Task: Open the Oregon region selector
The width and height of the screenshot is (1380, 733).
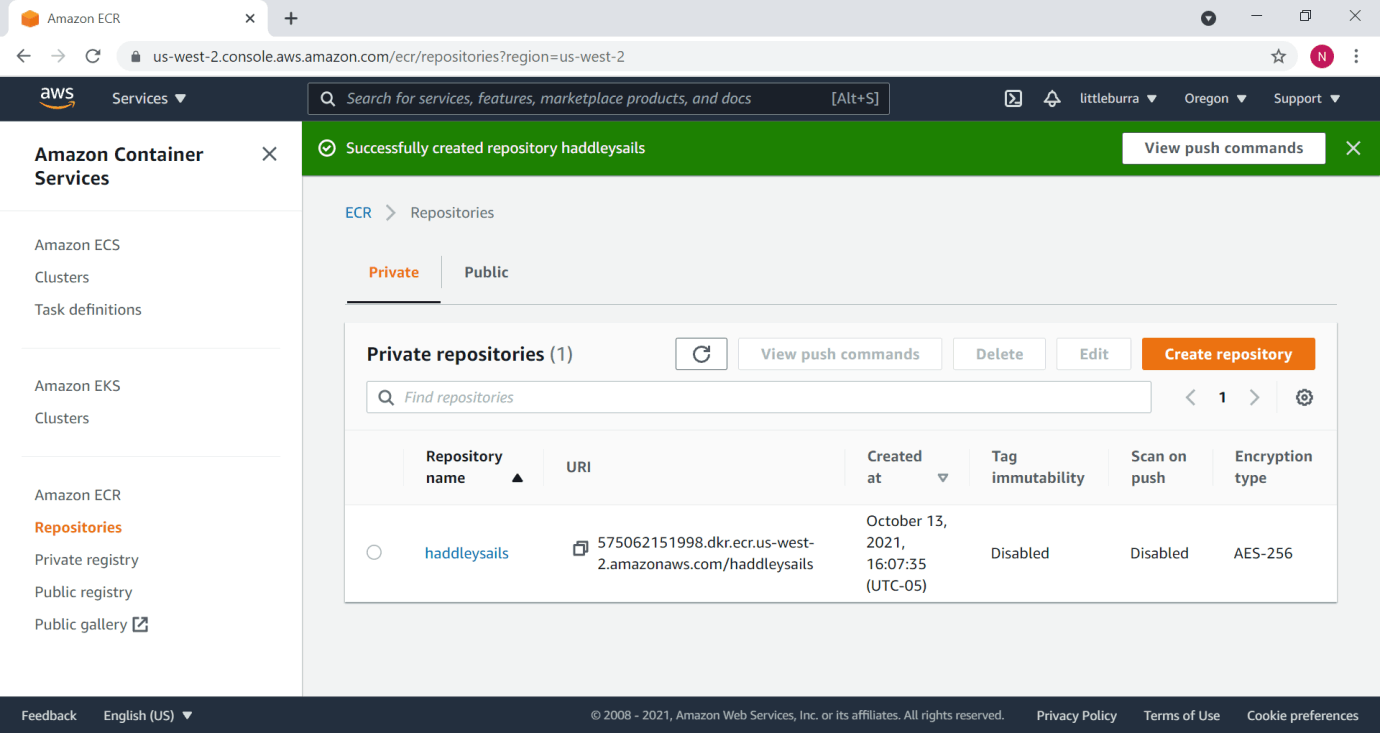Action: click(x=1215, y=99)
